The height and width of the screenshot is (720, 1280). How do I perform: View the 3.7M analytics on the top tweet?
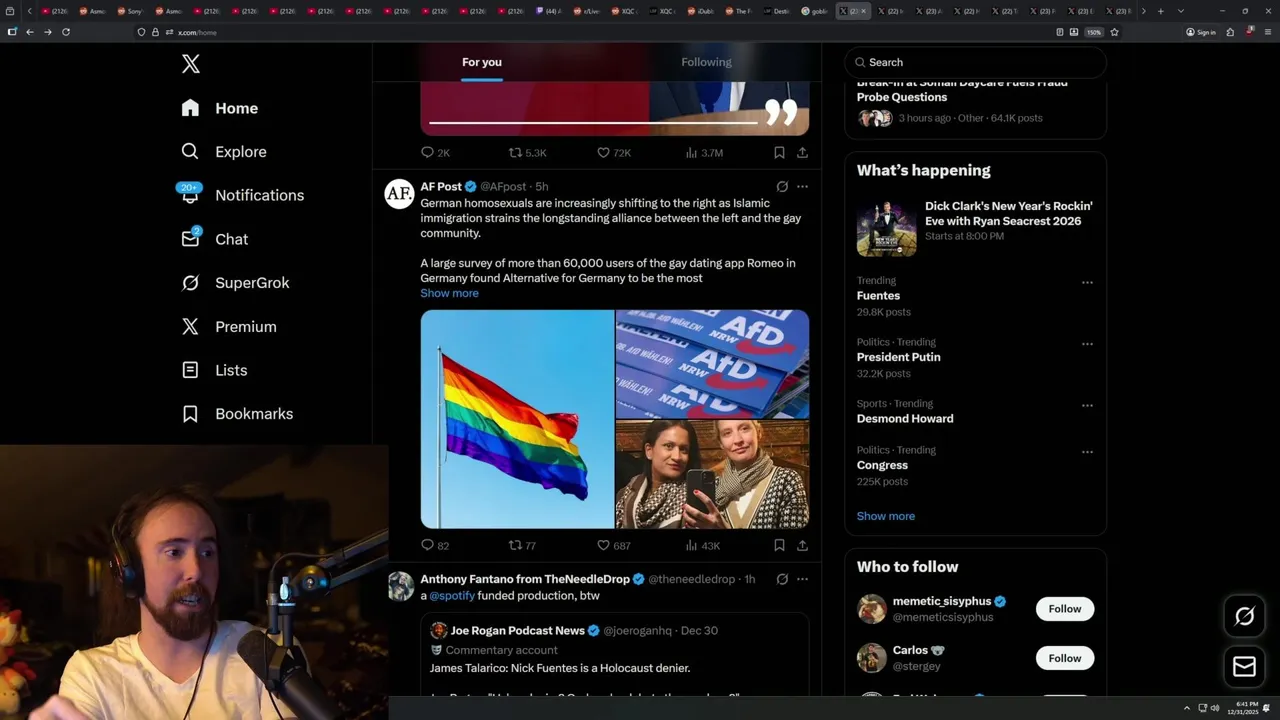point(704,153)
